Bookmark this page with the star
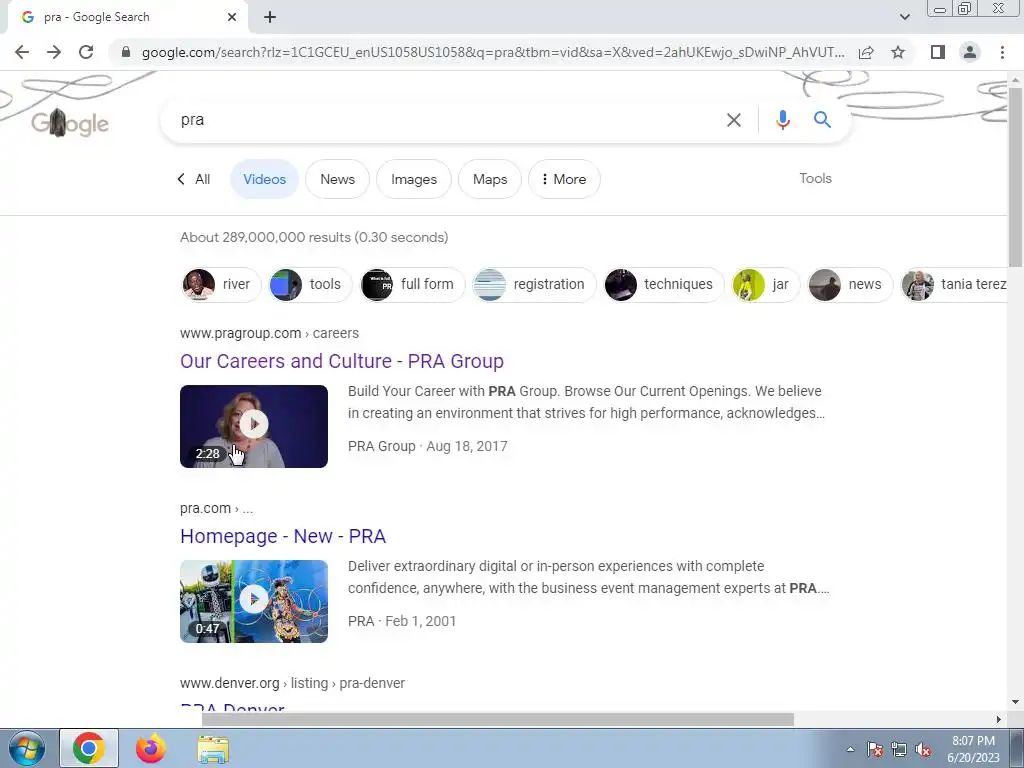This screenshot has height=768, width=1024. coord(899,52)
